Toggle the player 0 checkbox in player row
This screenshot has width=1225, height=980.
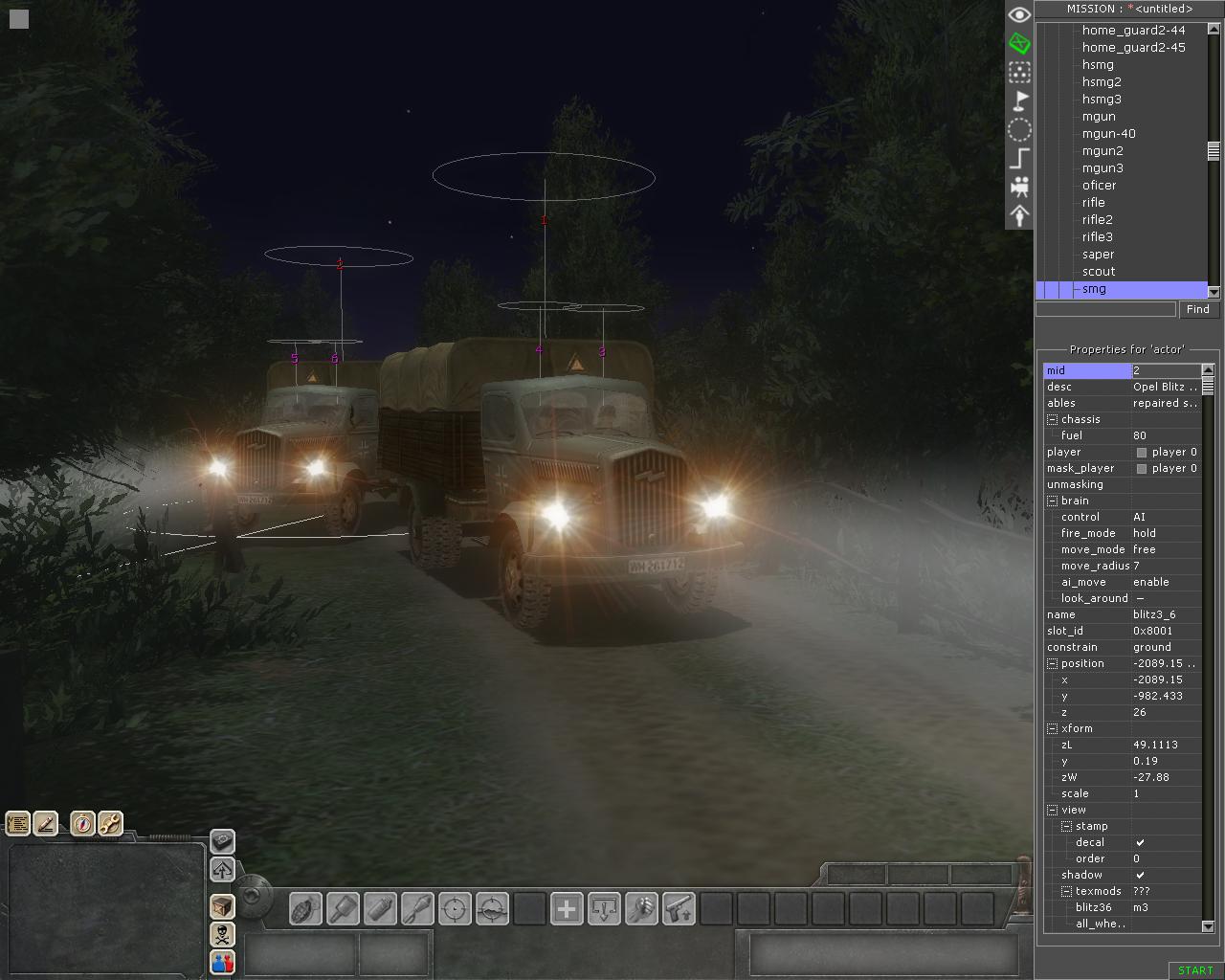click(x=1141, y=453)
